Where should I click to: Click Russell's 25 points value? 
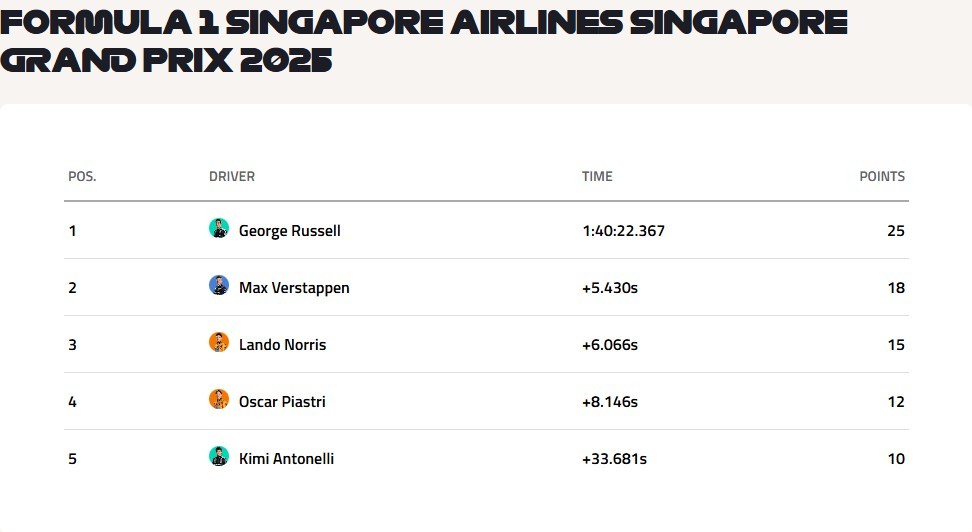click(x=895, y=231)
